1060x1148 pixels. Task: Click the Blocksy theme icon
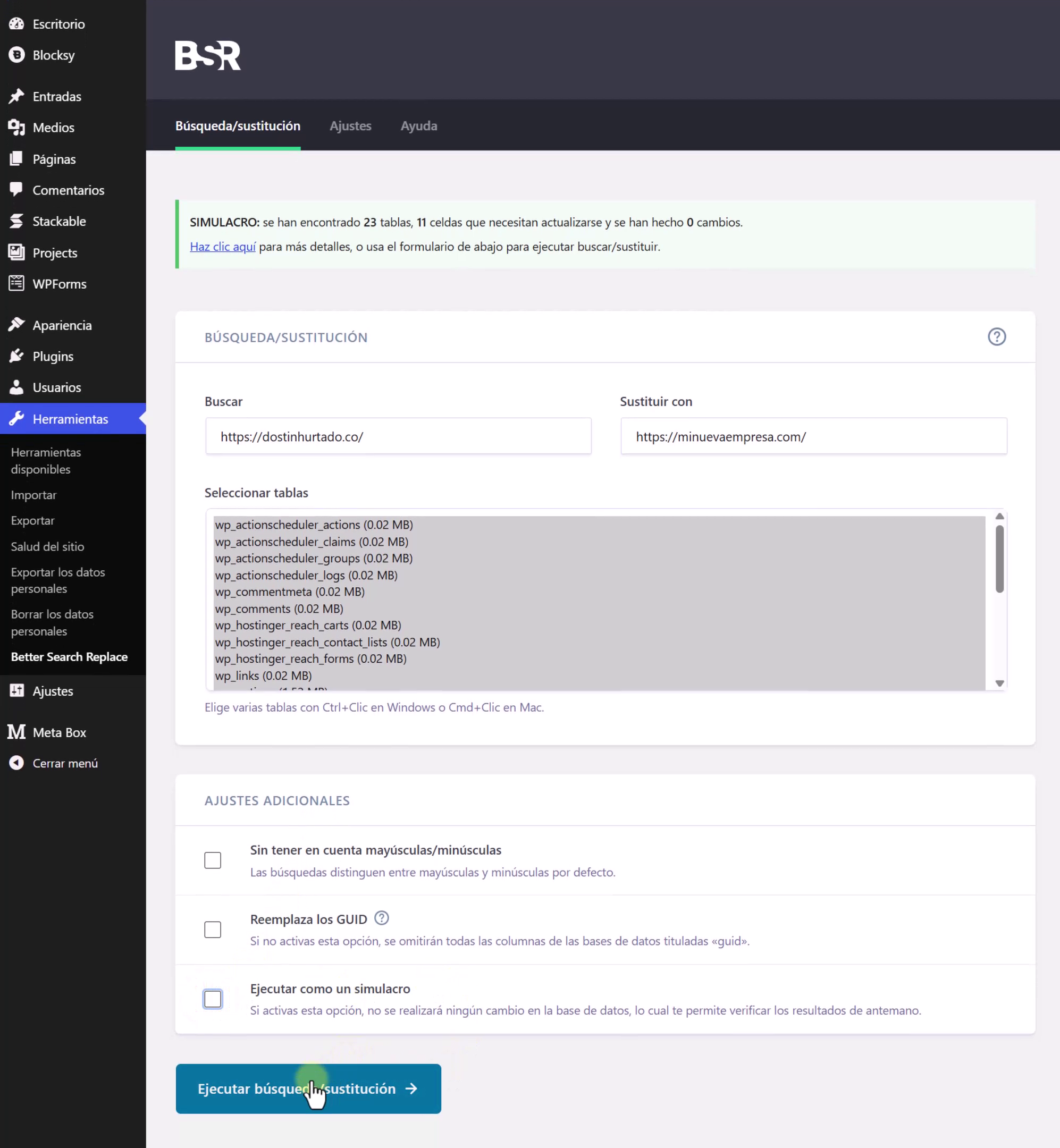click(x=16, y=55)
